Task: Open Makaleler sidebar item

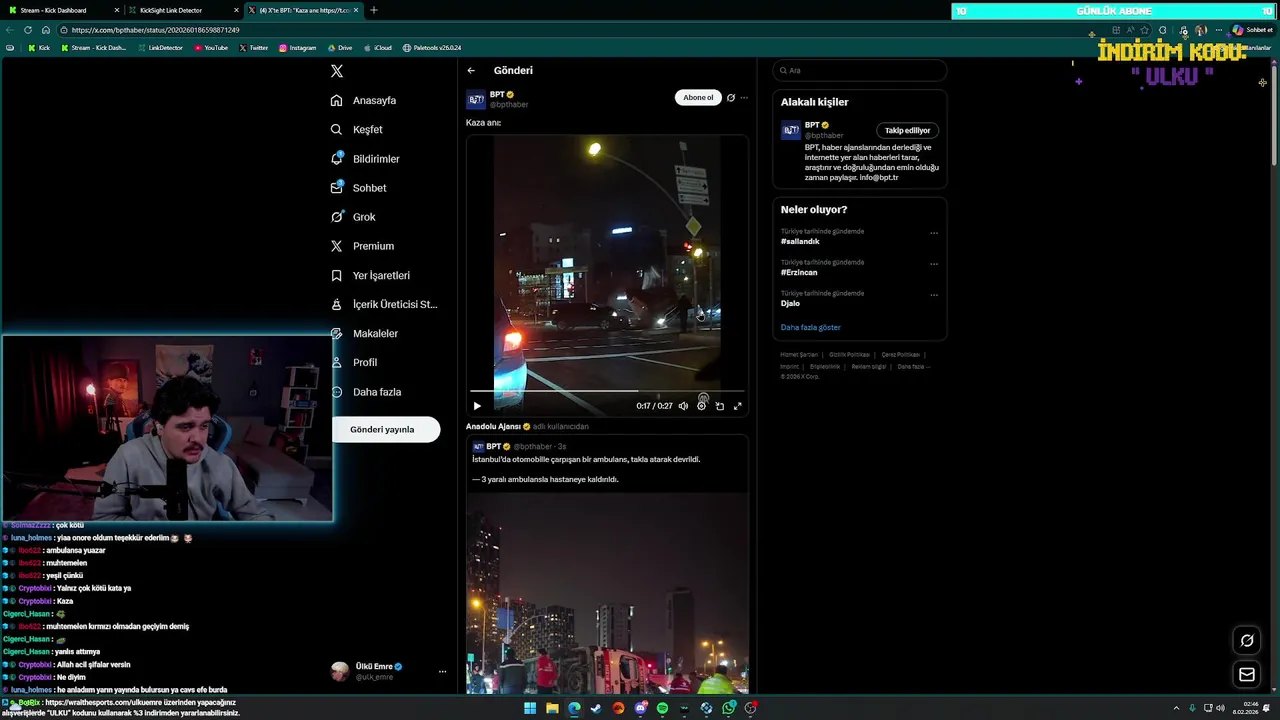Action: pyautogui.click(x=364, y=333)
